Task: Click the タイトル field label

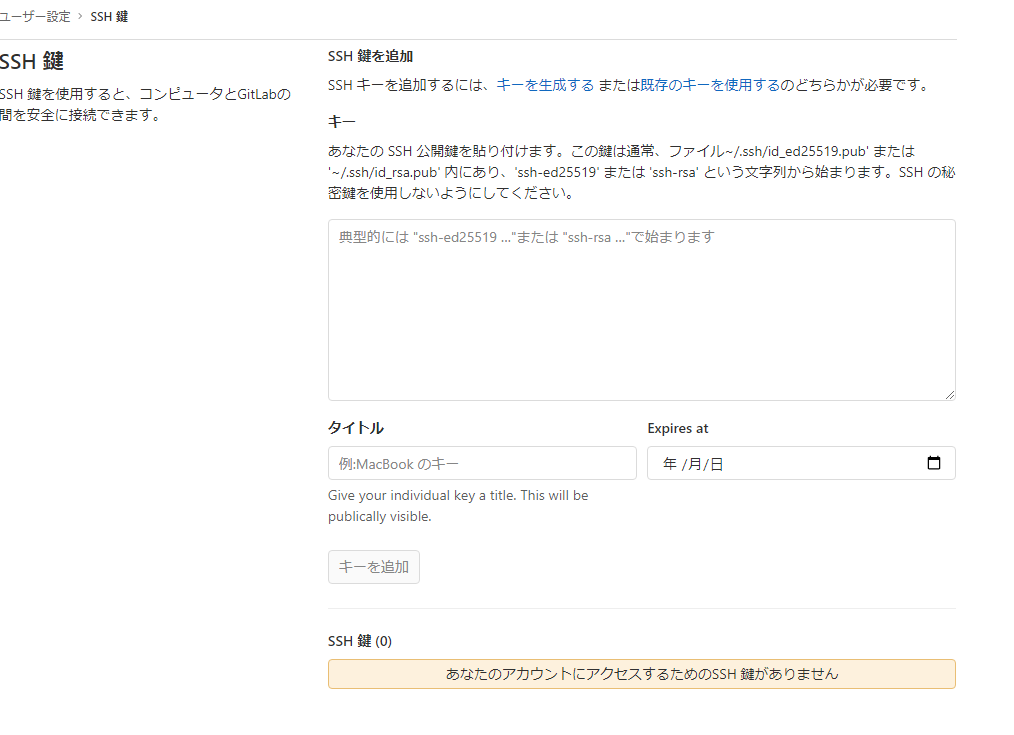Action: pyautogui.click(x=355, y=427)
